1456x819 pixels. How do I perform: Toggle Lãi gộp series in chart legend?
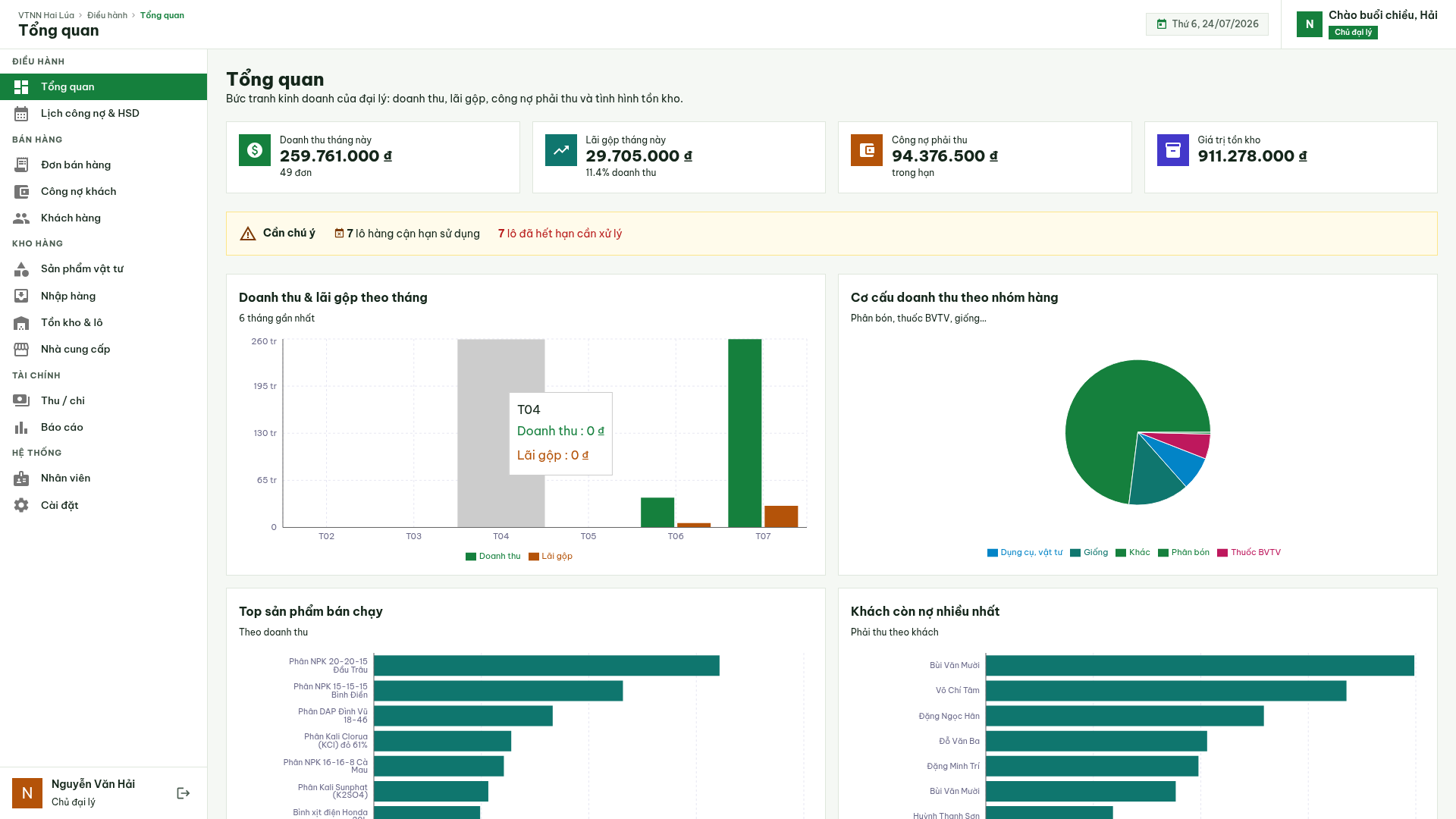pyautogui.click(x=551, y=557)
